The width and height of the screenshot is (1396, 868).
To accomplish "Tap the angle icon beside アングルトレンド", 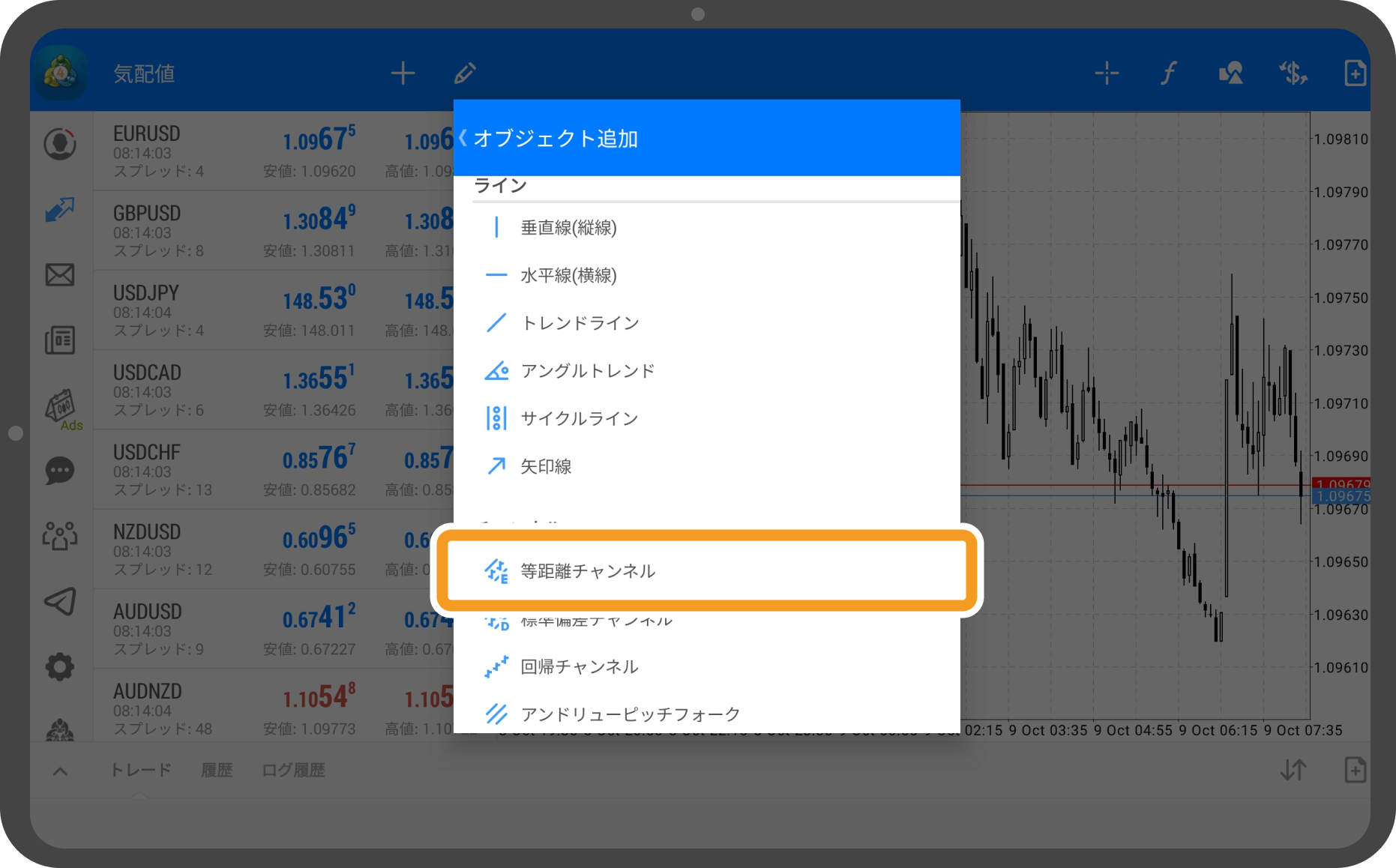I will coord(496,371).
